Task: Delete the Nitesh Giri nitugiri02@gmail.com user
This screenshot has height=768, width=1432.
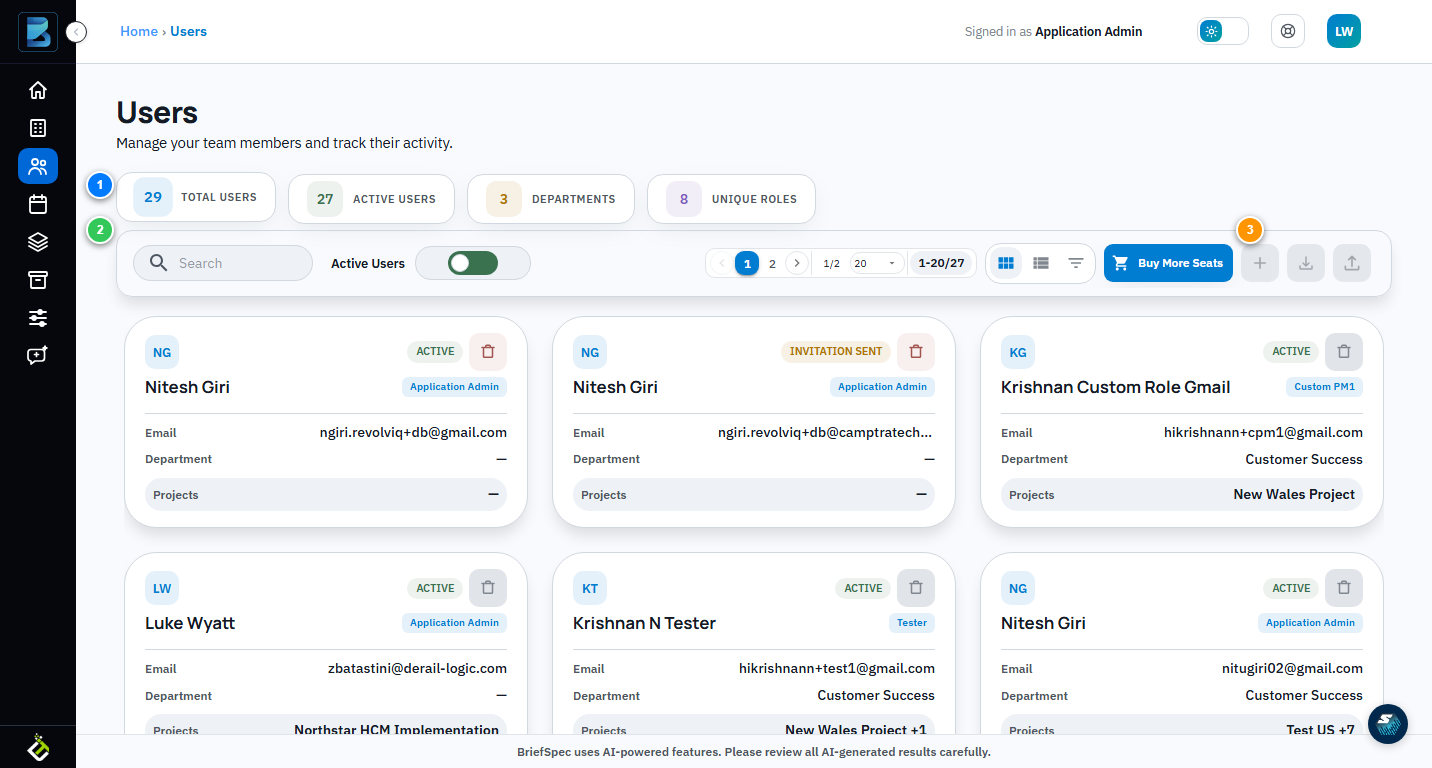Action: pos(1344,588)
